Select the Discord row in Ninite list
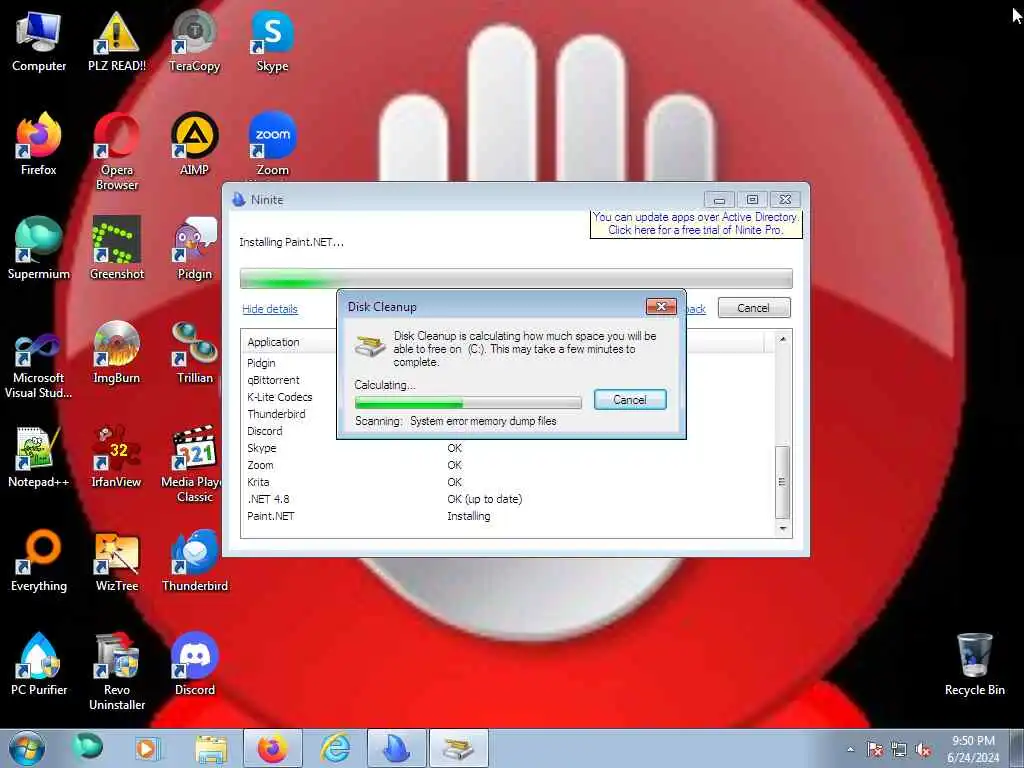 (264, 431)
